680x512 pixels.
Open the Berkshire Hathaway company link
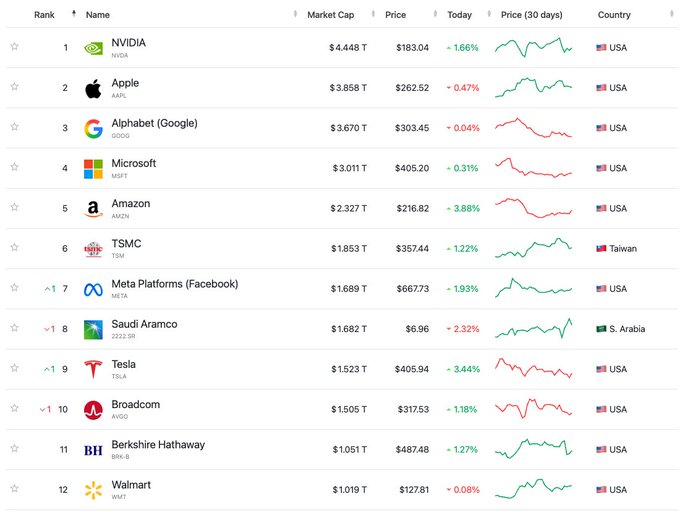158,445
